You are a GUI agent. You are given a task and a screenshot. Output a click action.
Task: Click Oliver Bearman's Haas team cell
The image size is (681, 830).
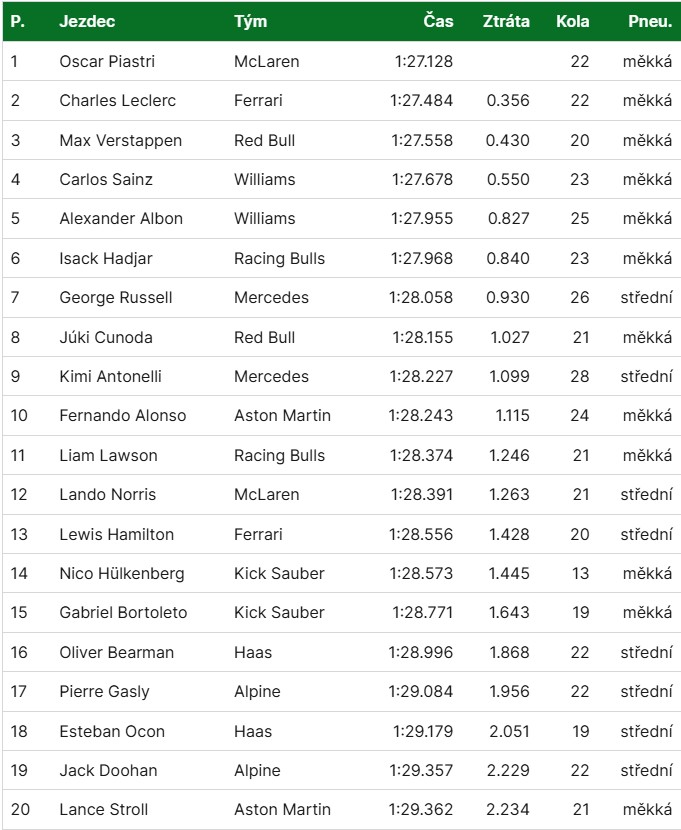(253, 652)
